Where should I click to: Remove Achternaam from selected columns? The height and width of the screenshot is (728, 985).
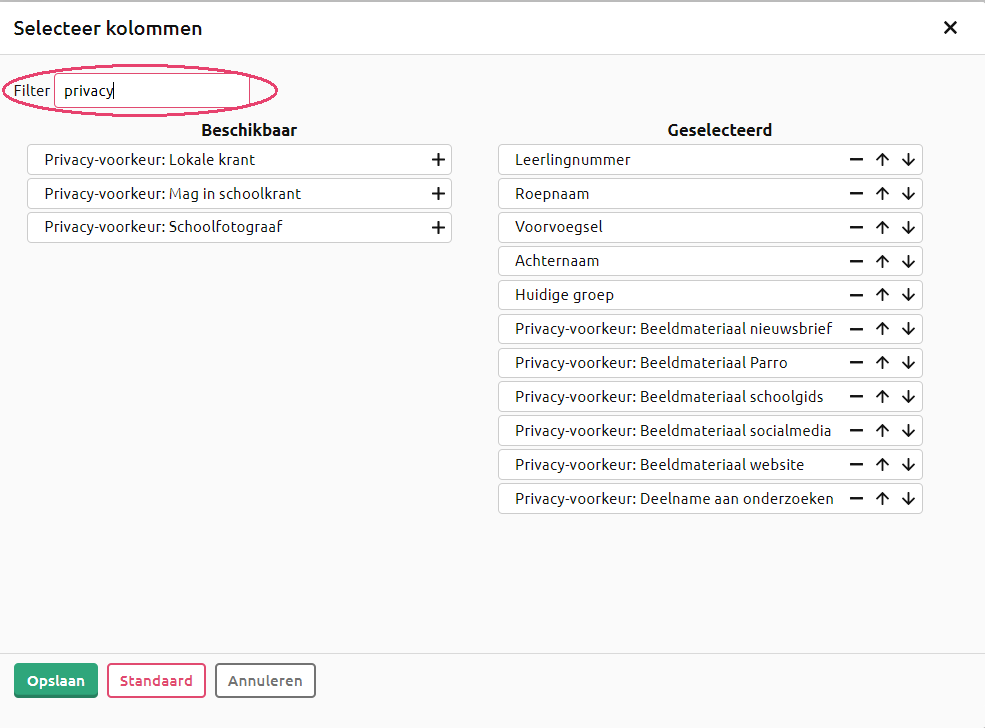click(856, 261)
